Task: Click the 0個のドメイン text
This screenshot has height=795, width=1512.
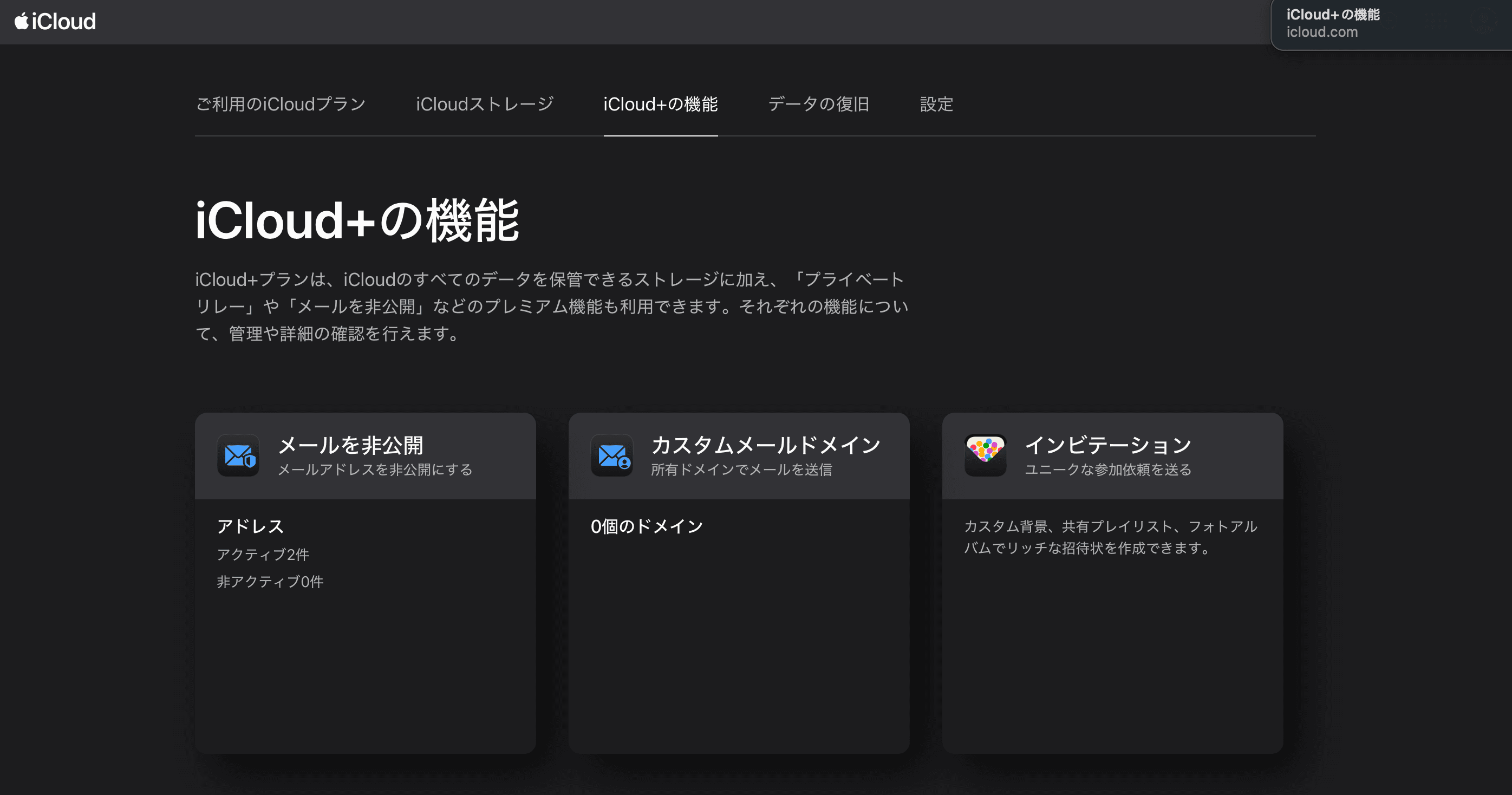Action: 647,526
